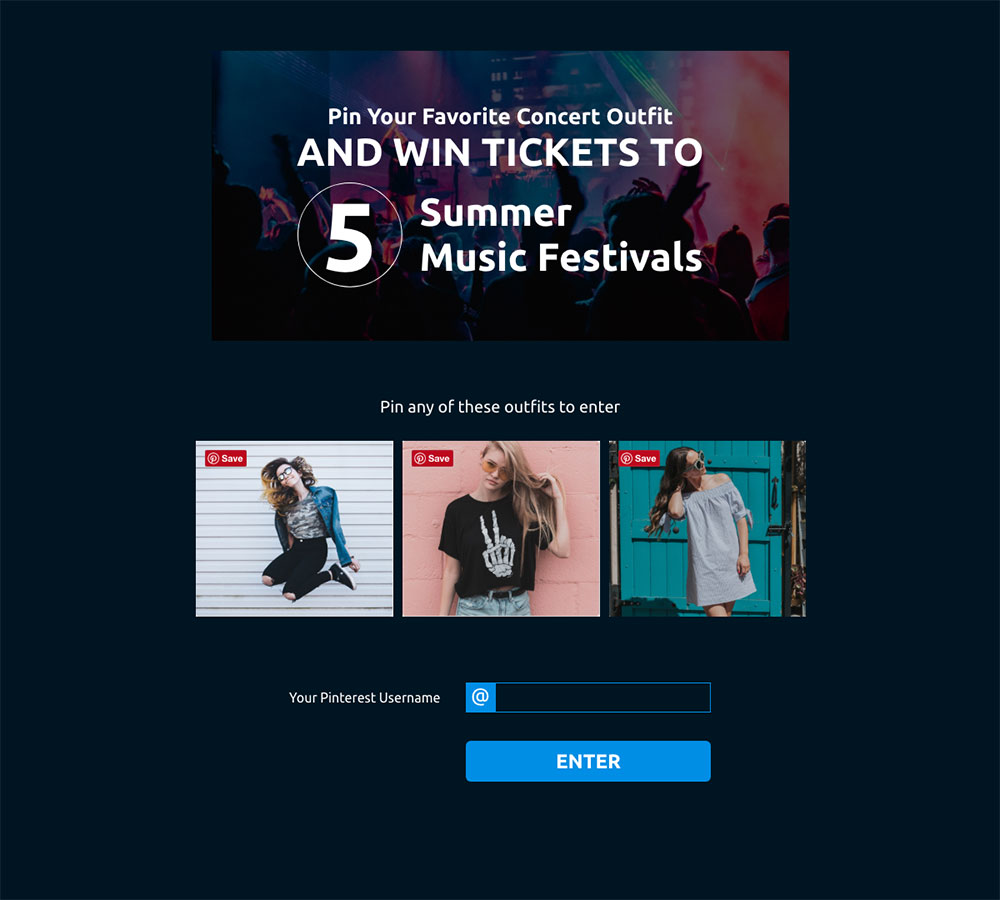Save the skeleton hand t-shirt outfit pin
This screenshot has height=900, width=1000.
click(432, 458)
